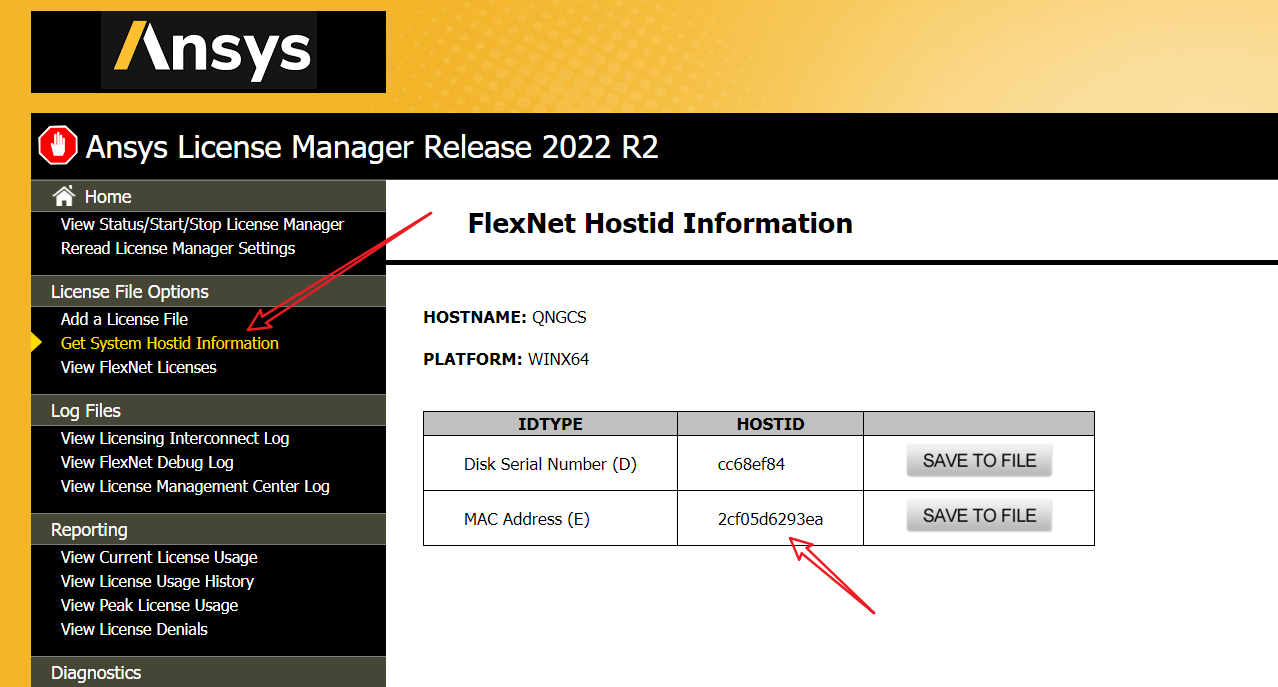Click the Diagnostics section header

(x=208, y=672)
